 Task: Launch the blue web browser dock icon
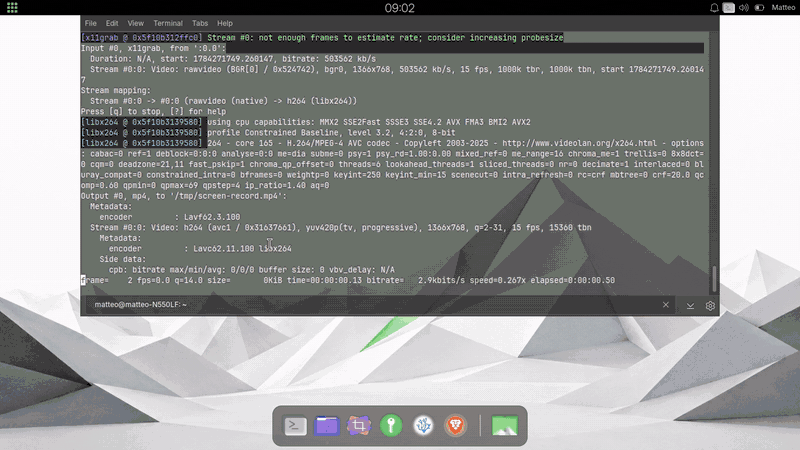click(423, 426)
